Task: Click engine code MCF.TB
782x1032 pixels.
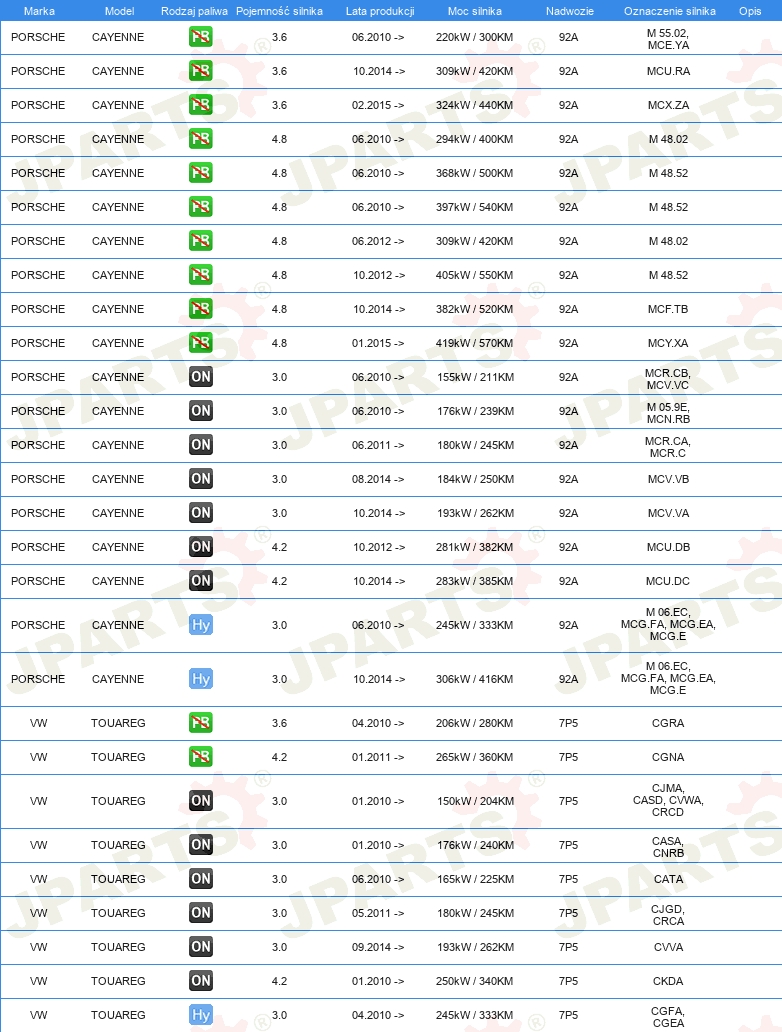Action: pos(668,309)
